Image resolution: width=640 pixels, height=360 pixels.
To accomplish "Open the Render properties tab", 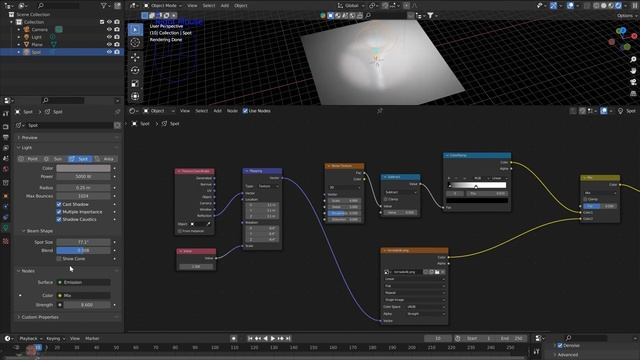I will (5, 127).
